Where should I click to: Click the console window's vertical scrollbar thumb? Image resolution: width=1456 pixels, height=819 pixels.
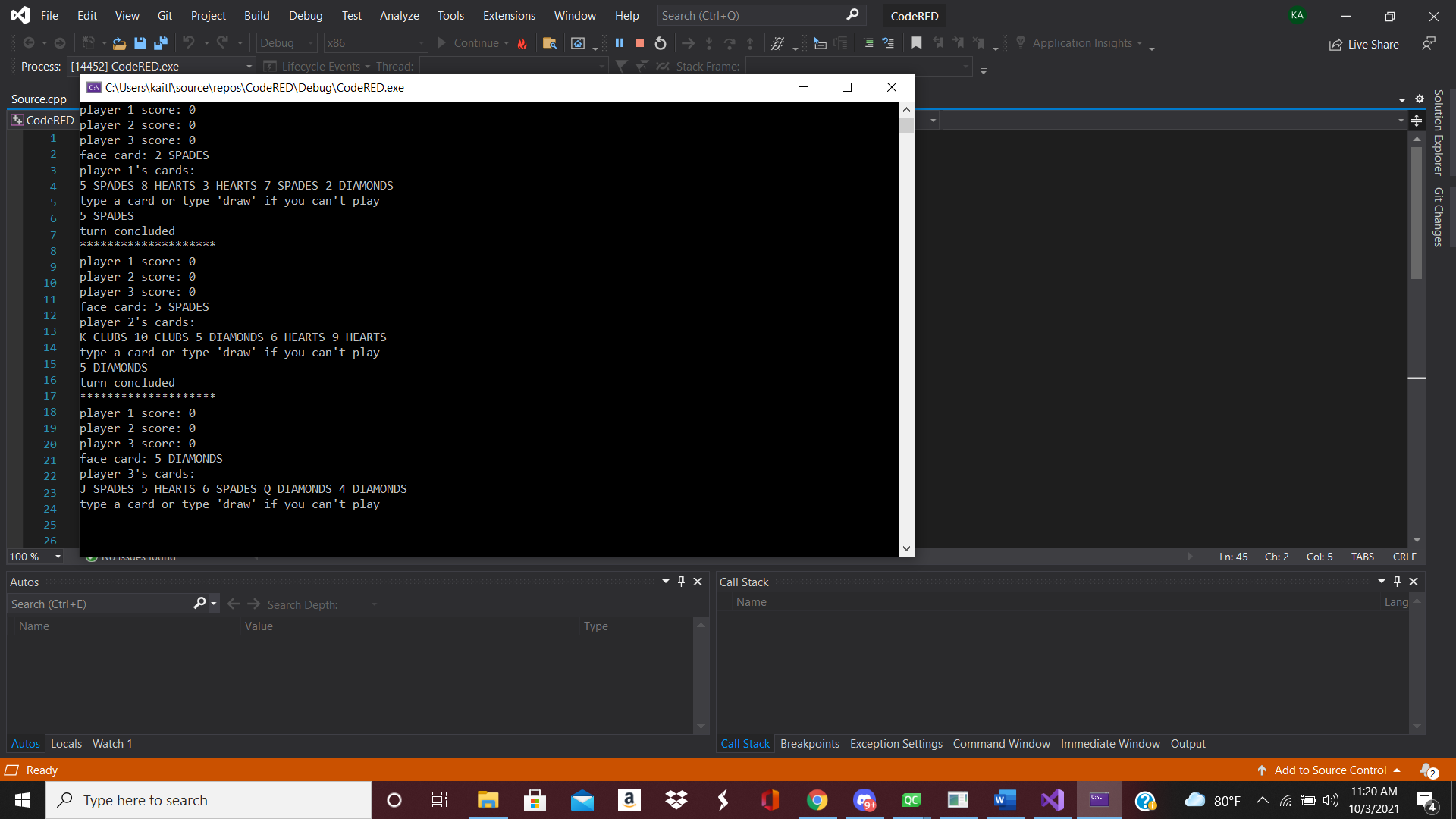pos(906,125)
